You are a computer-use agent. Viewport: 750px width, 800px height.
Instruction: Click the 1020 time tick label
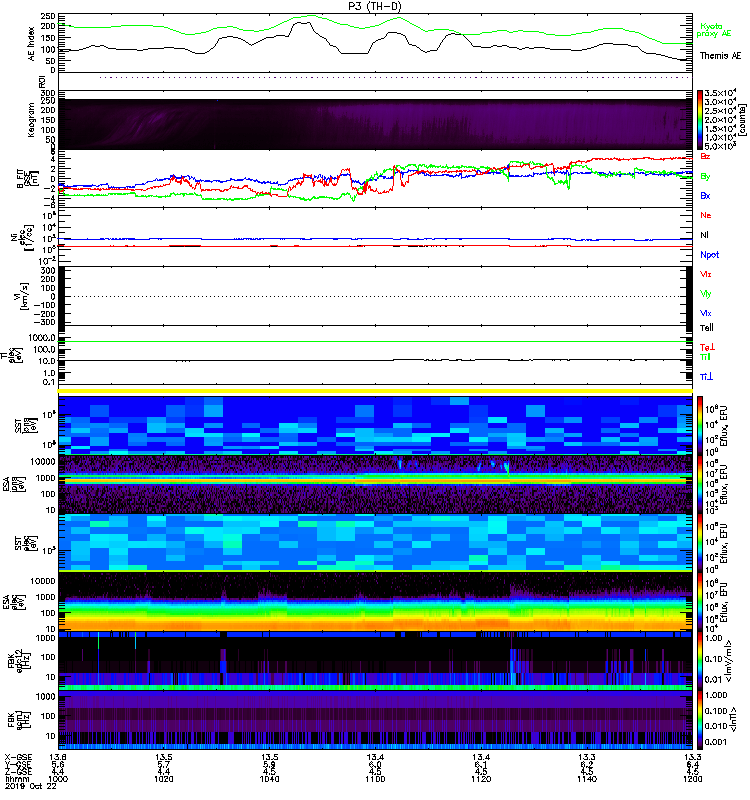coord(164,779)
